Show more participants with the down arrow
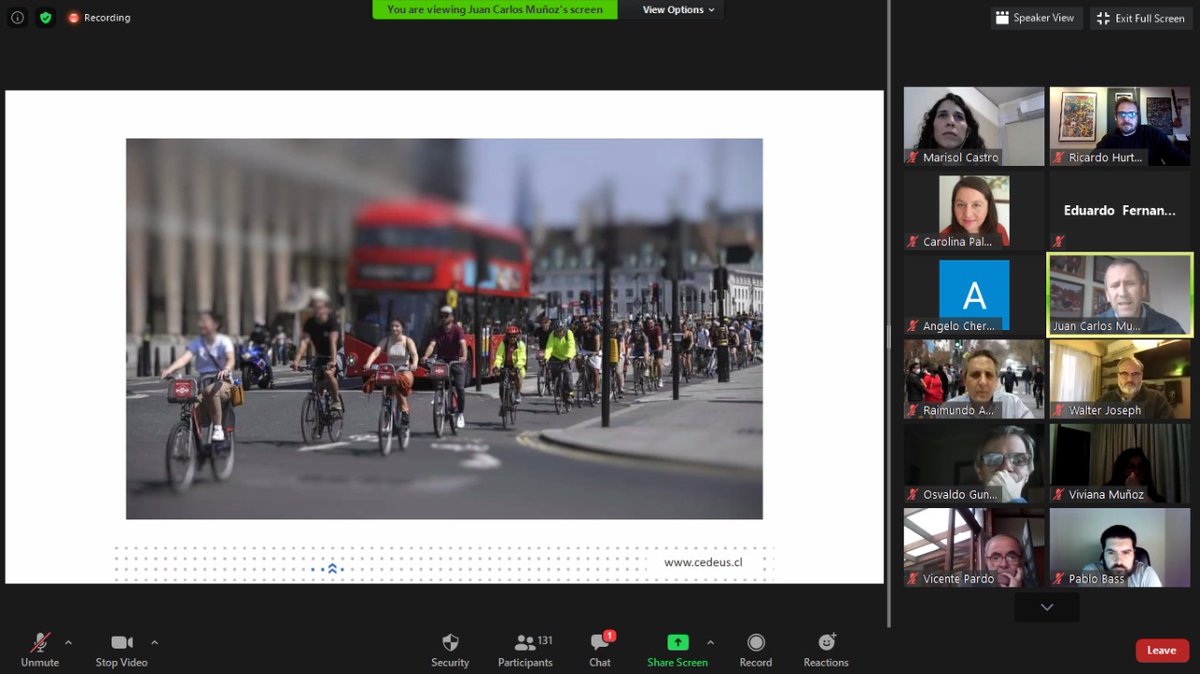Screen dimensions: 1200x674 coord(1047,607)
